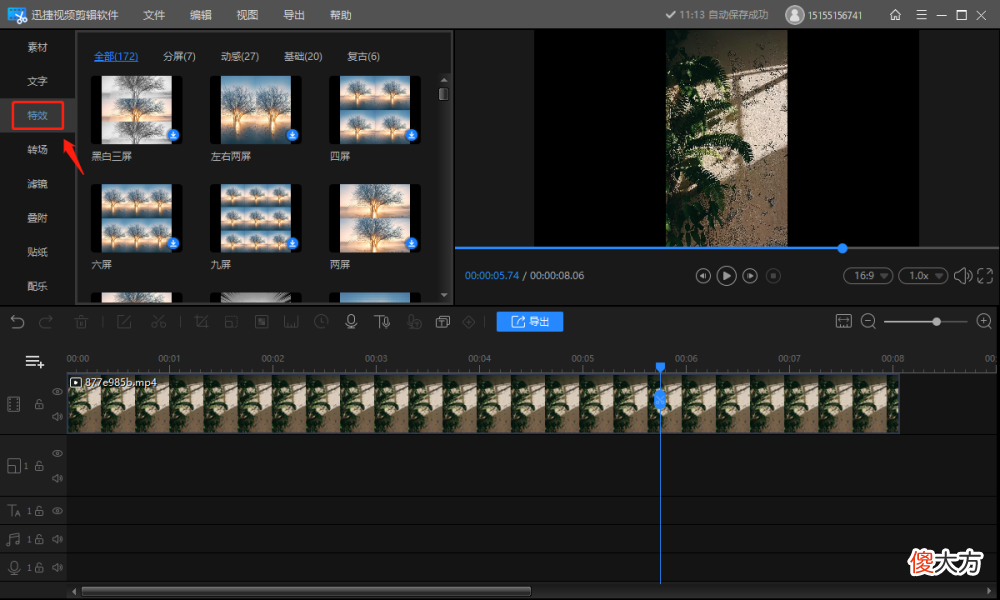
Task: Mute the music track
Action: pyautogui.click(x=57, y=539)
